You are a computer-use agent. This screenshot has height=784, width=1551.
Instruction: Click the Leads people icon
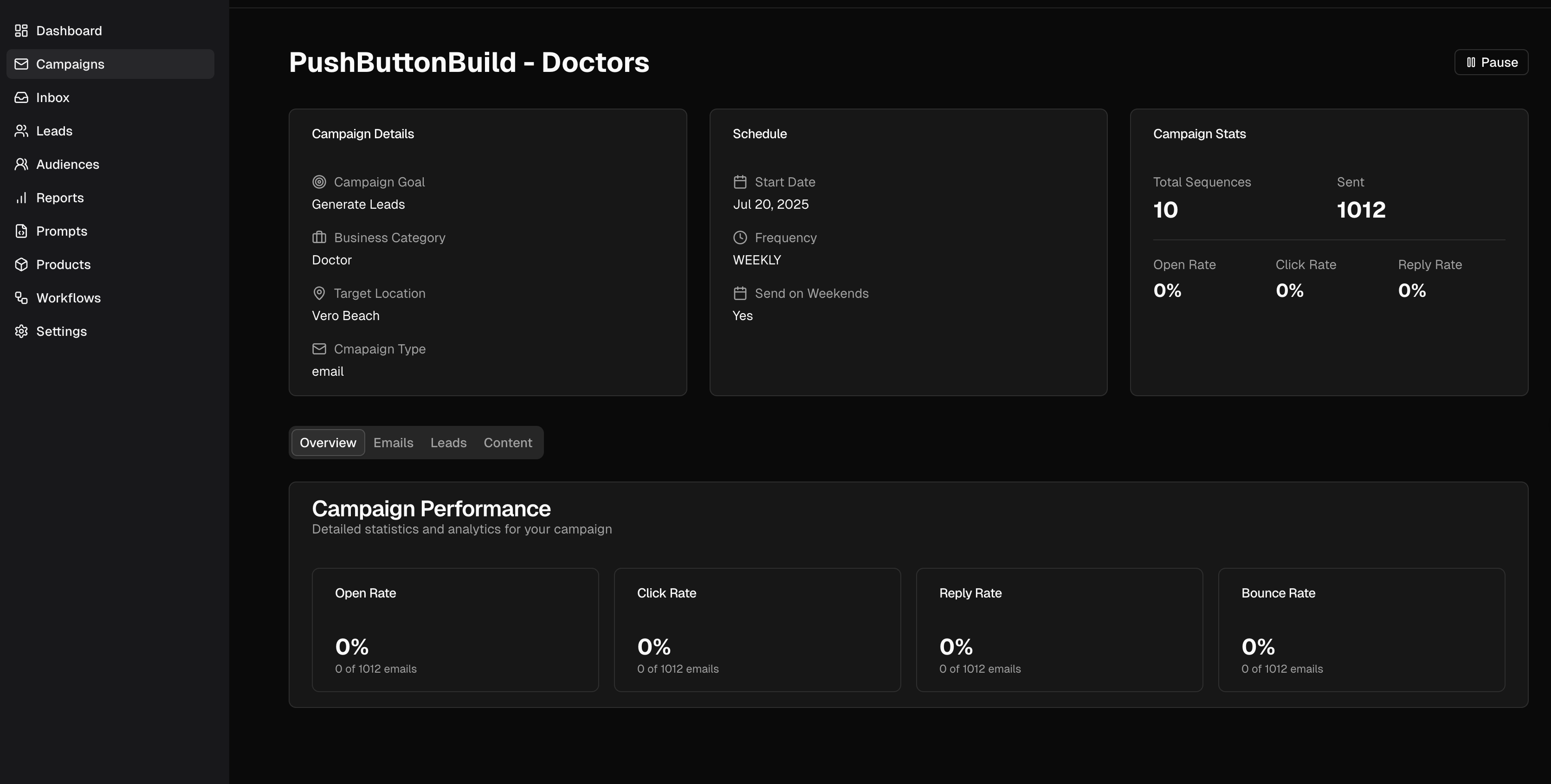point(22,130)
